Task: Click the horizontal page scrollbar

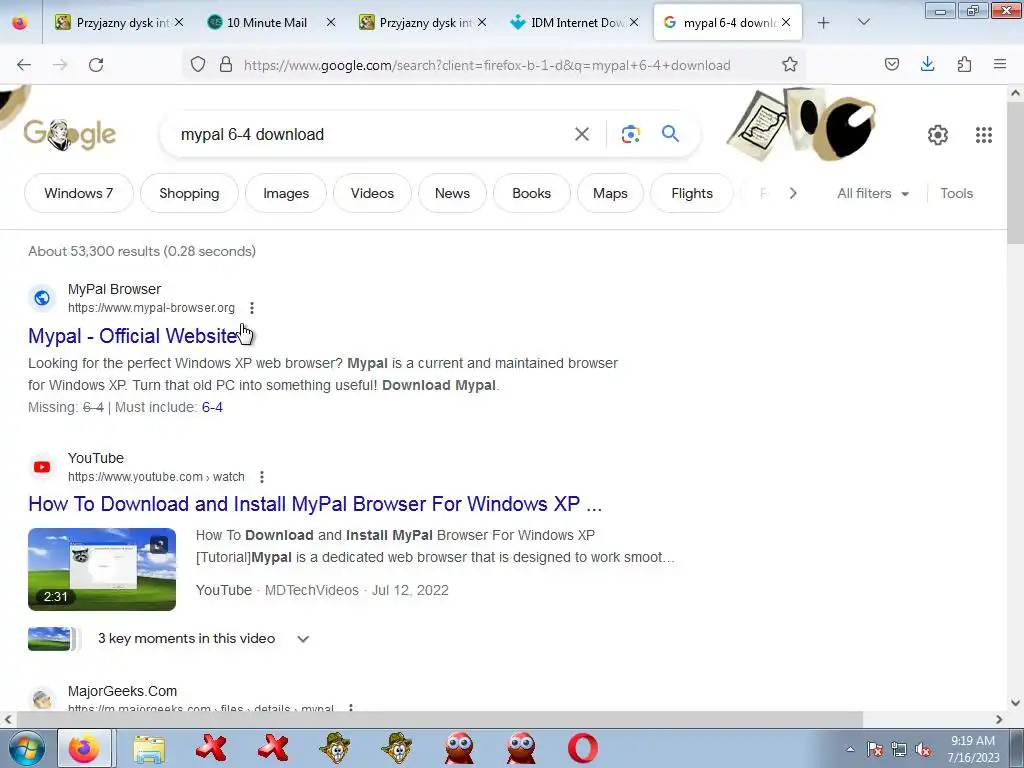Action: [x=439, y=719]
